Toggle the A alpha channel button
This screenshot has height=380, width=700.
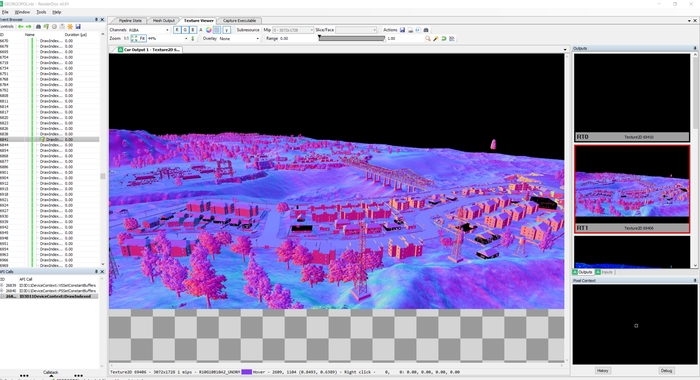pos(201,30)
